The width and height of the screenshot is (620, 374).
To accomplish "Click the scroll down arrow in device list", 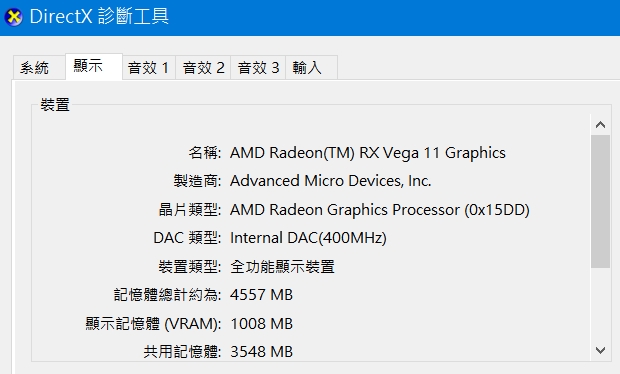I will tap(600, 350).
